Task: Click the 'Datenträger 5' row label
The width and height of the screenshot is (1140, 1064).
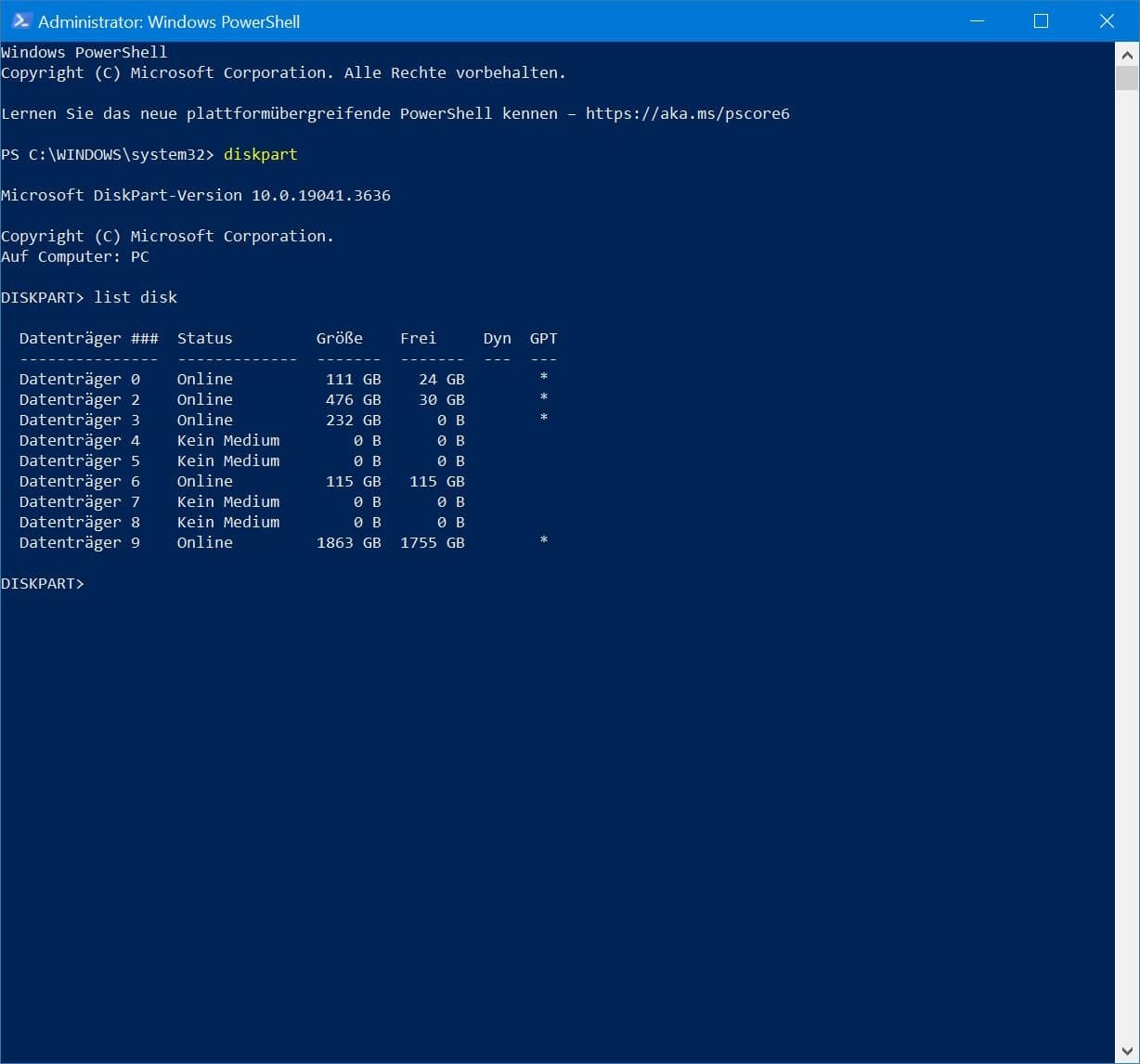Action: [x=80, y=461]
